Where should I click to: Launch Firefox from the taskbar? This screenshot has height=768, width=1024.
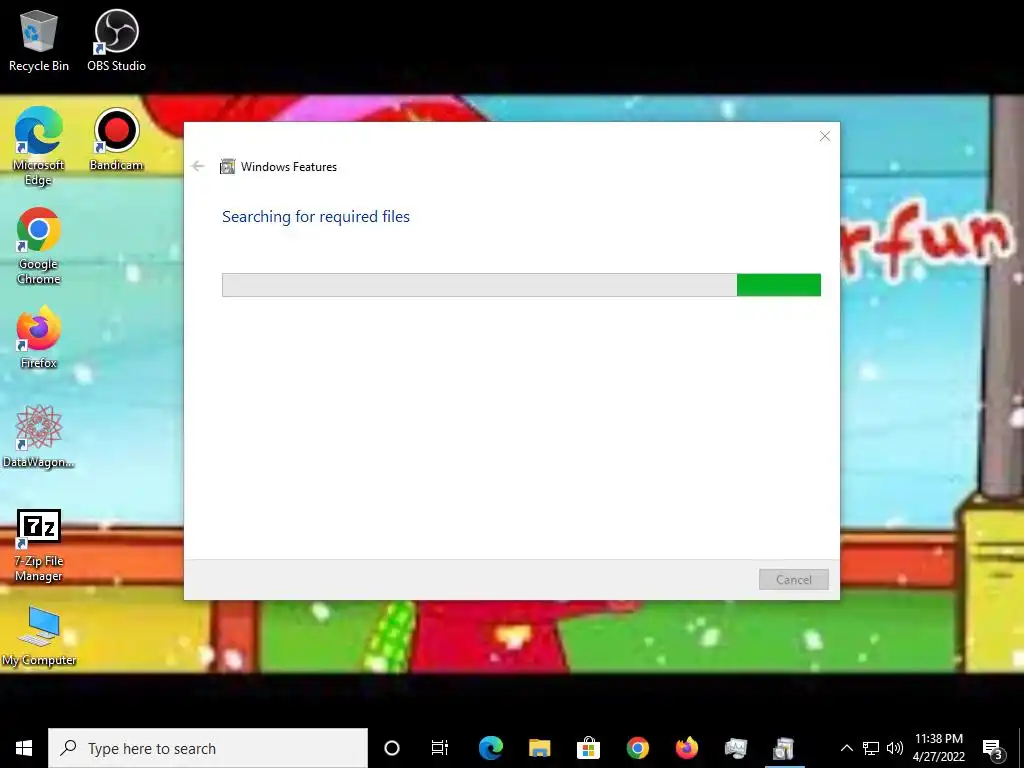[x=686, y=748]
